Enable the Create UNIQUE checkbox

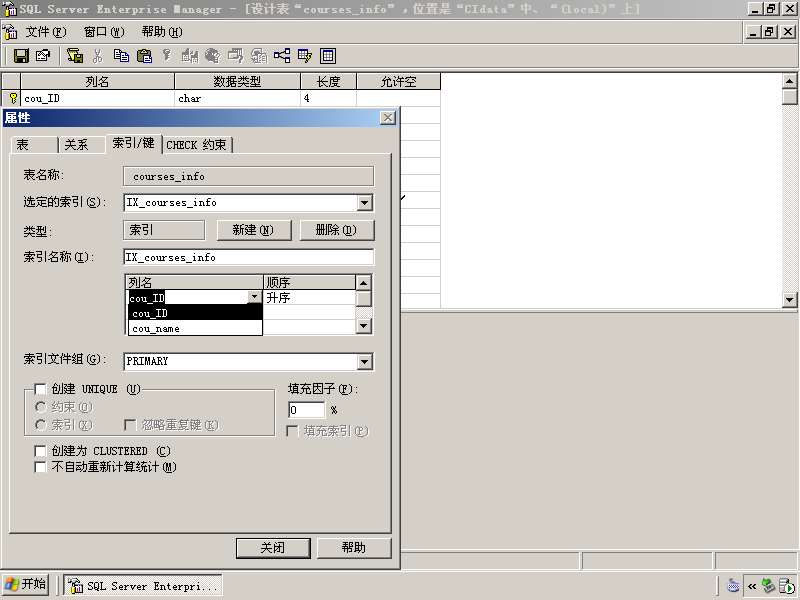click(x=40, y=389)
